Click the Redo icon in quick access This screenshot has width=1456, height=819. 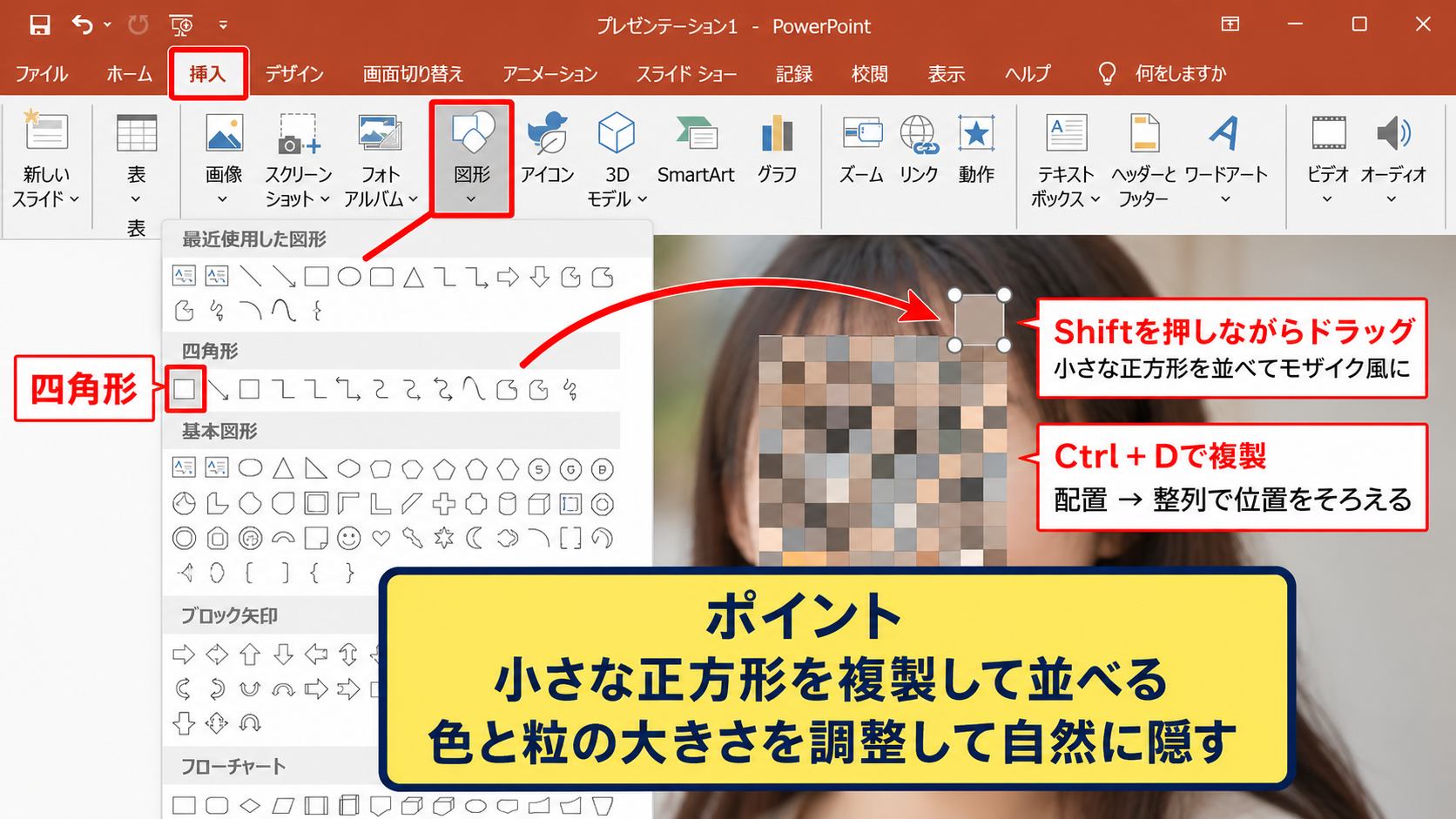[138, 25]
